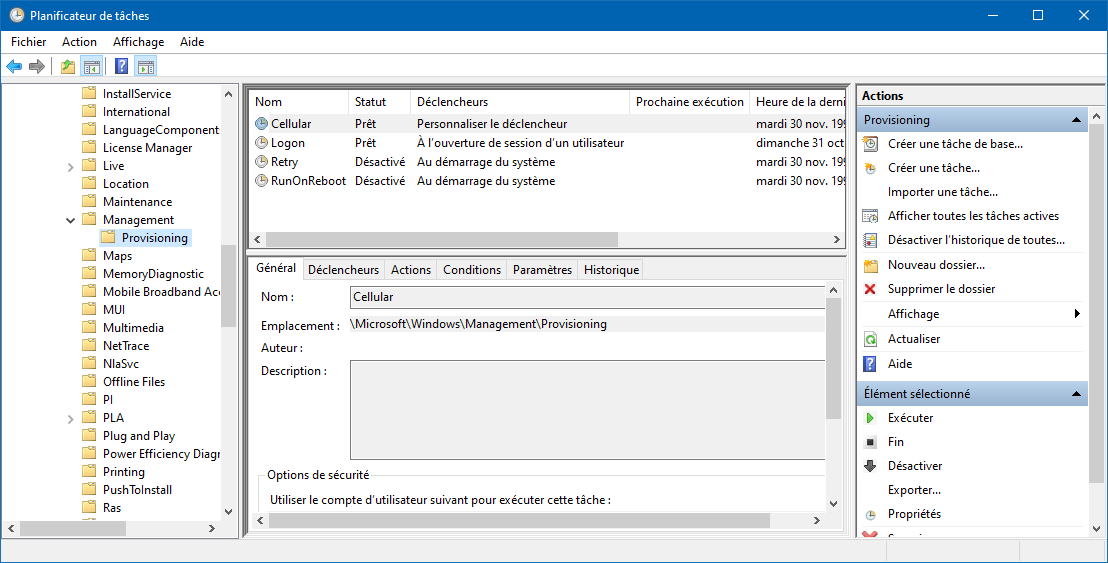The height and width of the screenshot is (563, 1108).
Task: Click the empty Description text box
Action: tap(587, 410)
